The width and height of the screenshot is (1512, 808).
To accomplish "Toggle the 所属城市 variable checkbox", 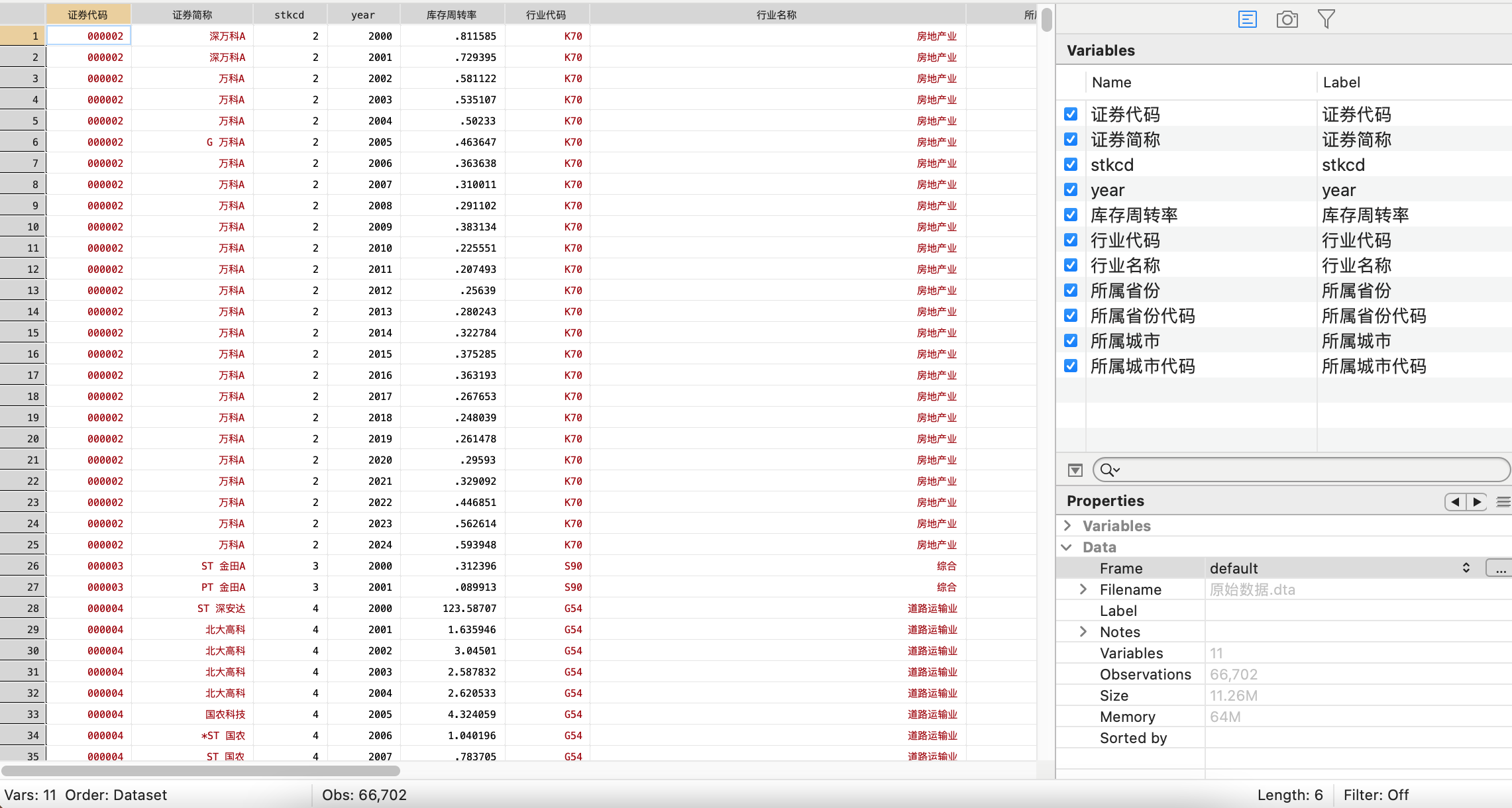I will pos(1071,340).
